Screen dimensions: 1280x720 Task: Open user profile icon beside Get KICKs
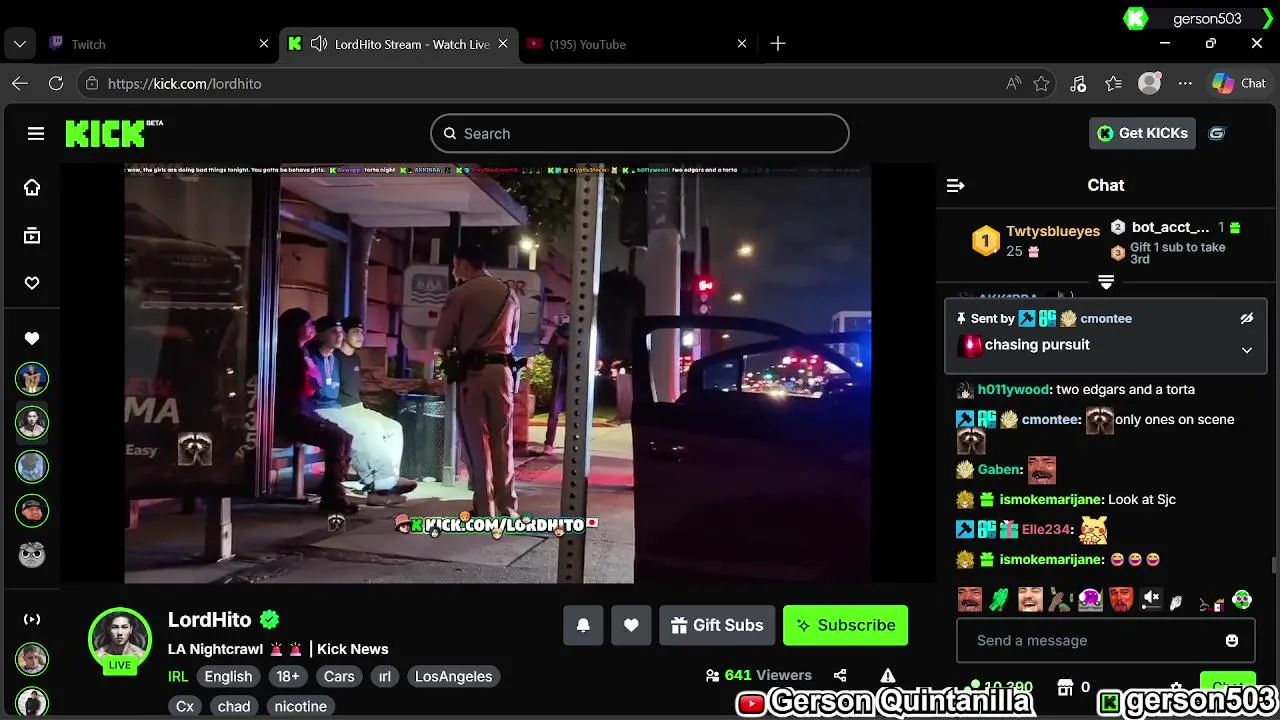click(1217, 133)
